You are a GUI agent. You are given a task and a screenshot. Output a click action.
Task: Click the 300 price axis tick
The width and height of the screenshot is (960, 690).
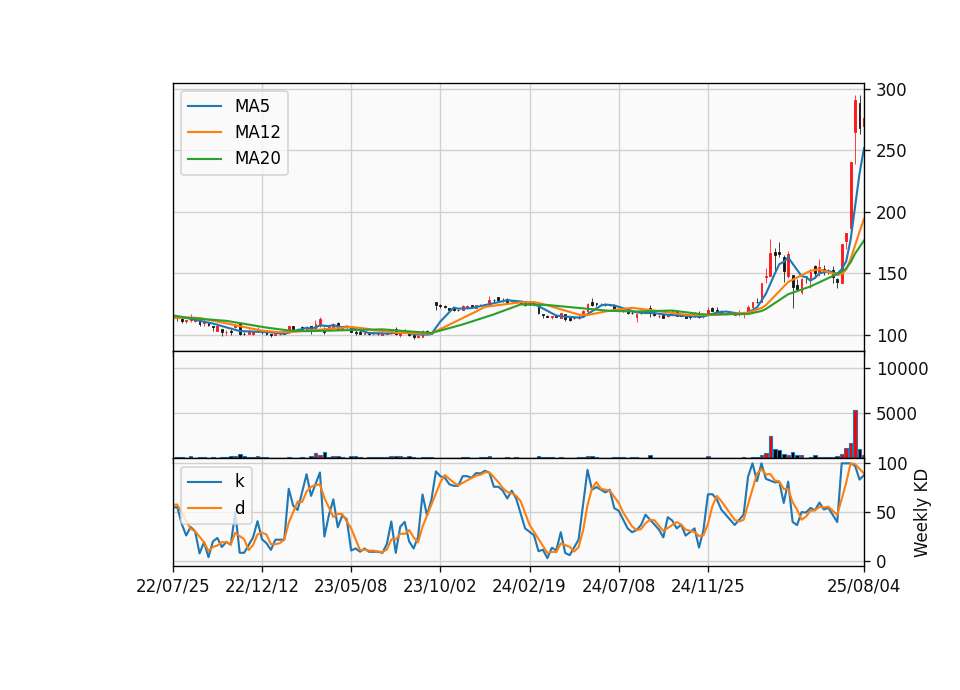(x=891, y=90)
